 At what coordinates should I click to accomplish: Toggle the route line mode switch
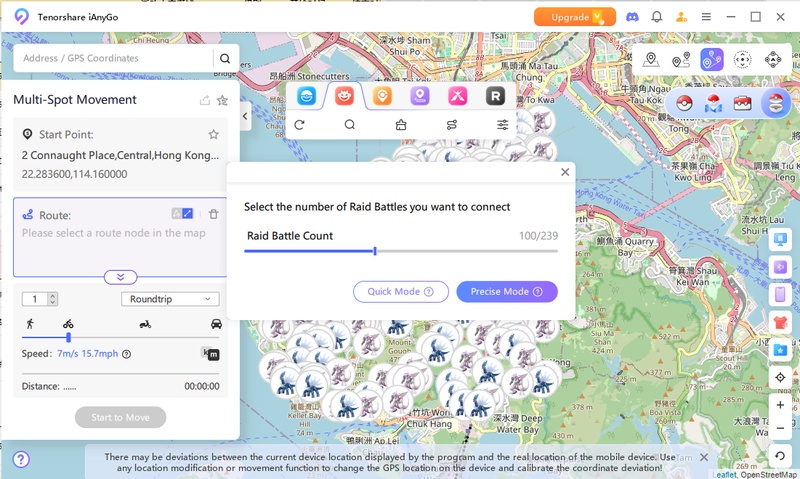pyautogui.click(x=182, y=214)
